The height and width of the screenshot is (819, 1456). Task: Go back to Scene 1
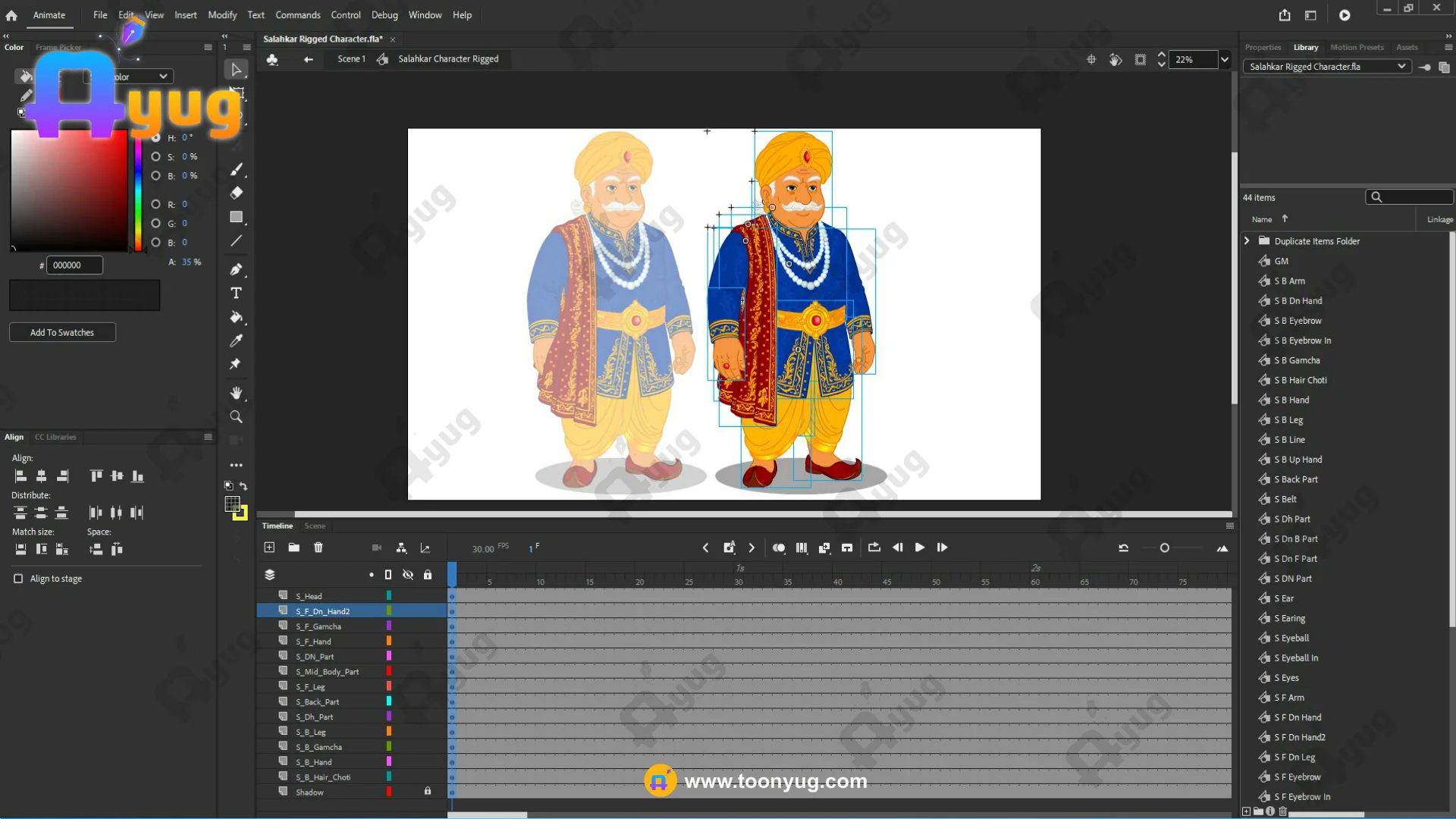[351, 59]
